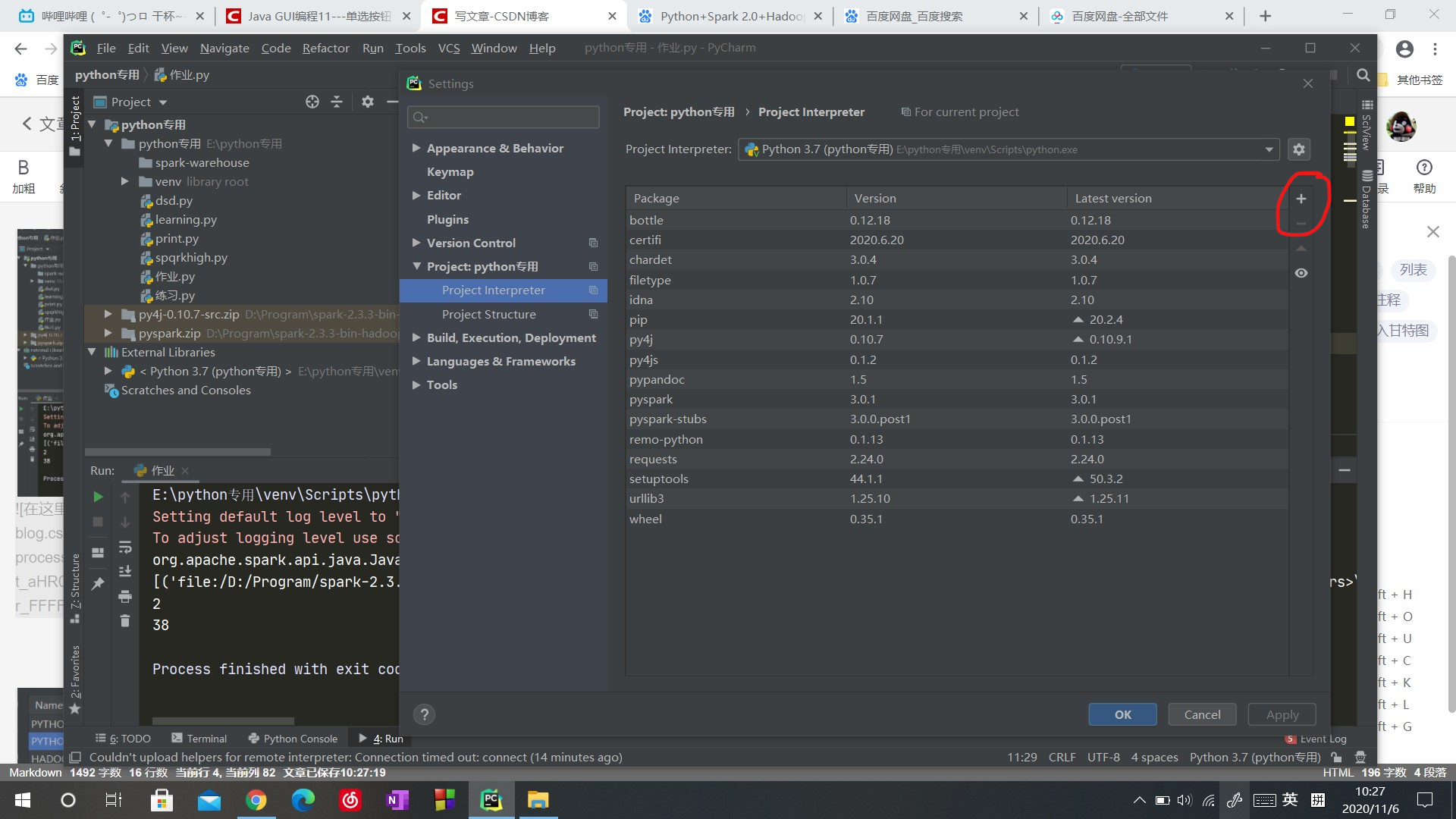Click the locate target icon in Project panel

click(x=312, y=102)
